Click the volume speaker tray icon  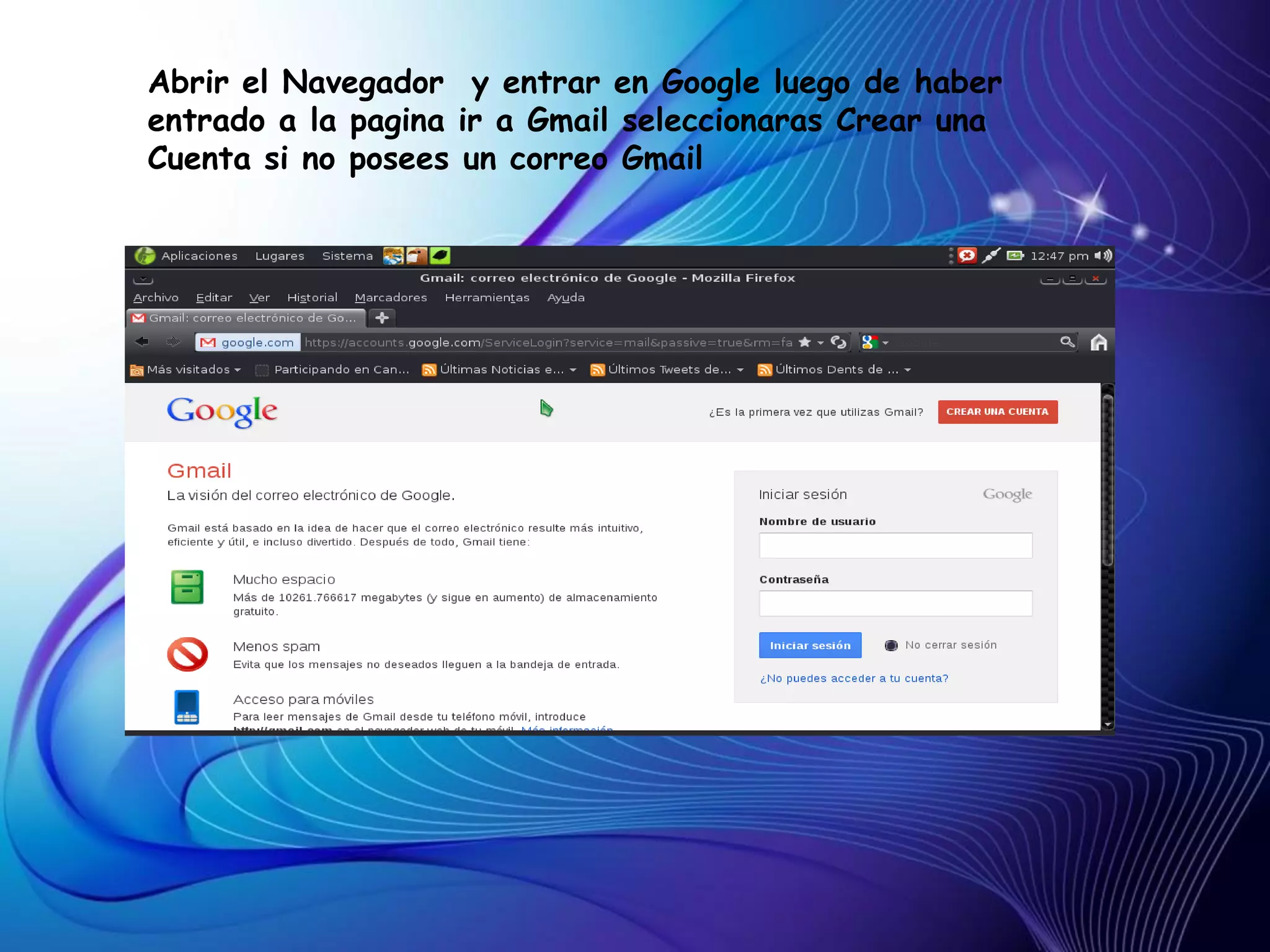(1103, 256)
